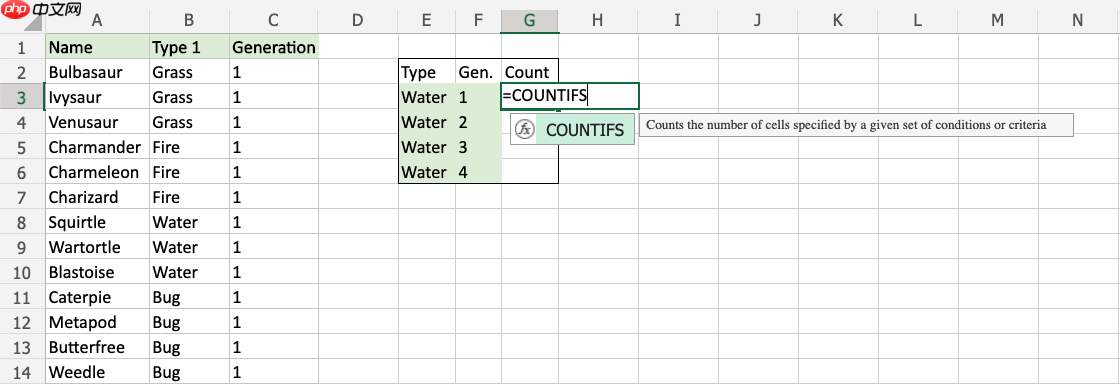Click the Water cell next to Gen. 2

pyautogui.click(x=427, y=122)
